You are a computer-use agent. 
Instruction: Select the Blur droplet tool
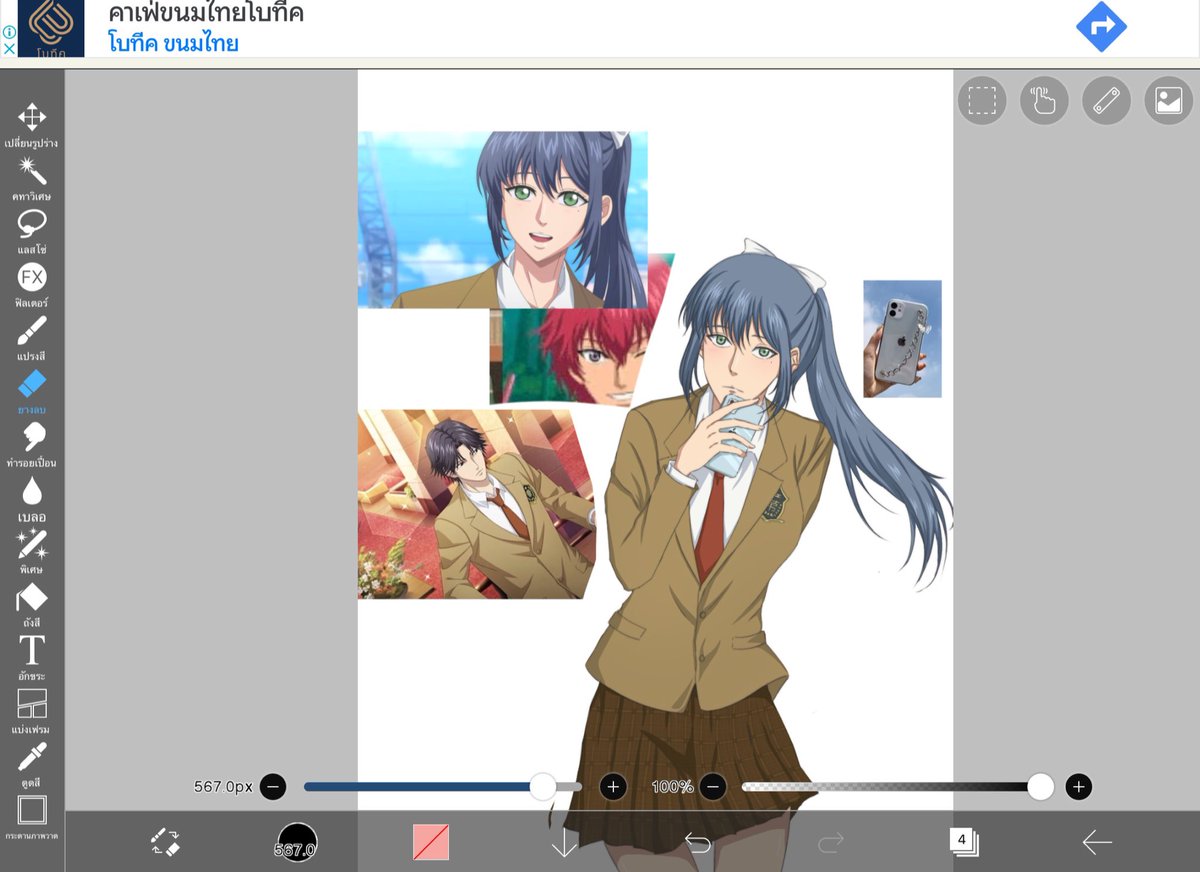point(32,498)
